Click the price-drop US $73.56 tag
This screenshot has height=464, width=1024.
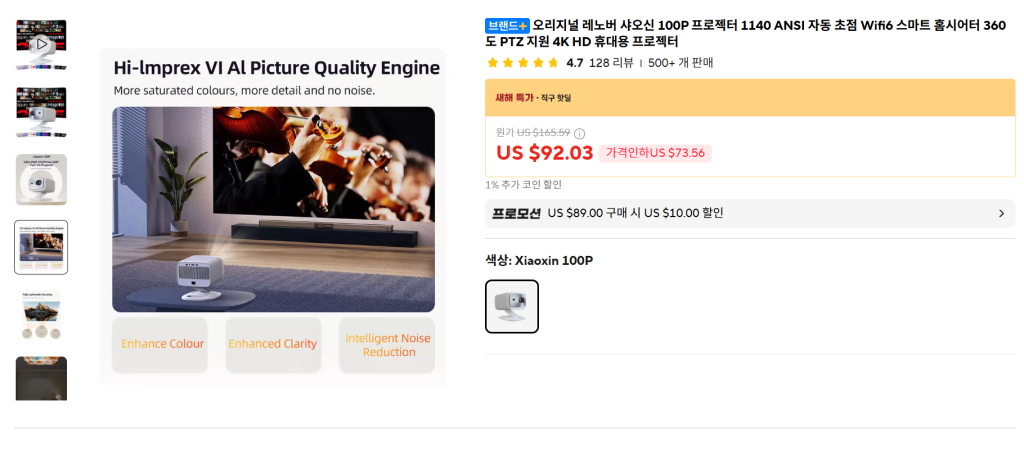point(655,154)
